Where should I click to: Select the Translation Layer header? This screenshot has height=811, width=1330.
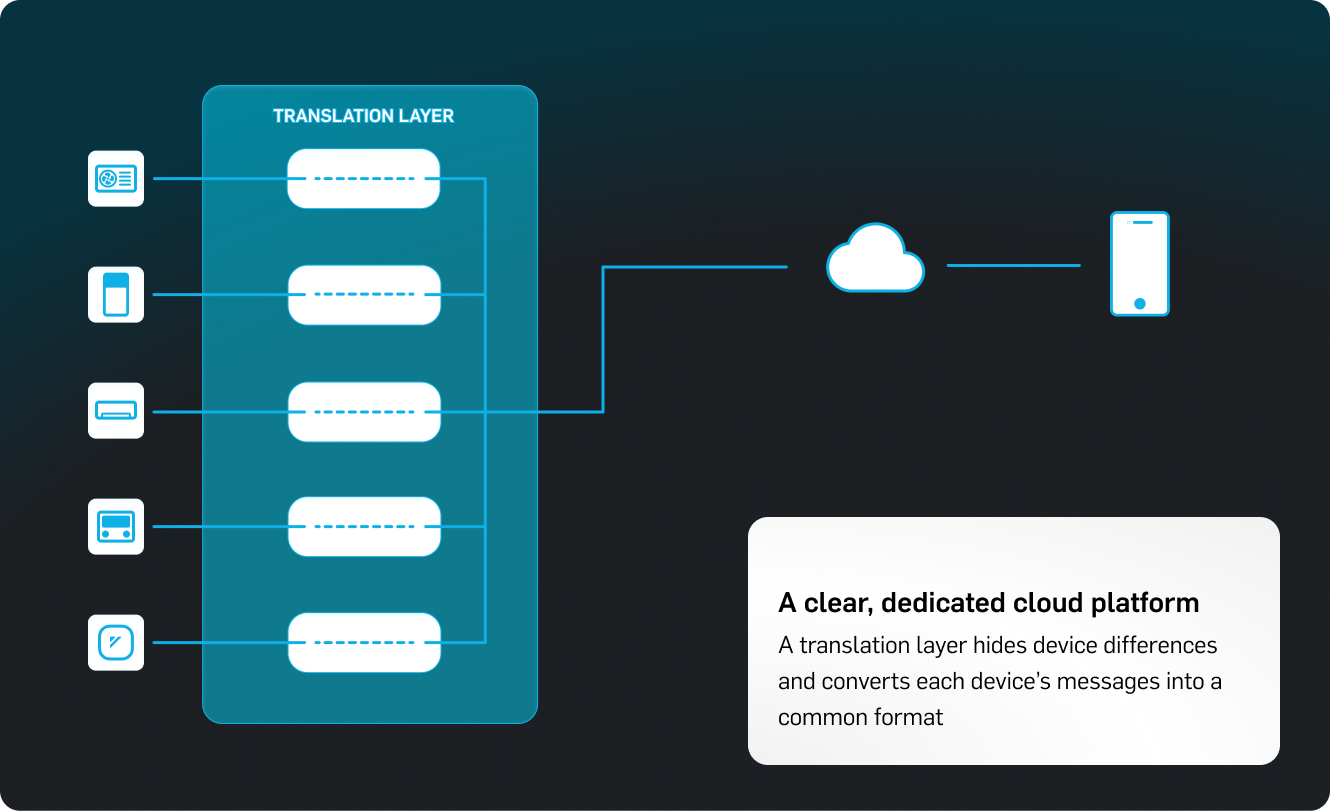point(362,116)
